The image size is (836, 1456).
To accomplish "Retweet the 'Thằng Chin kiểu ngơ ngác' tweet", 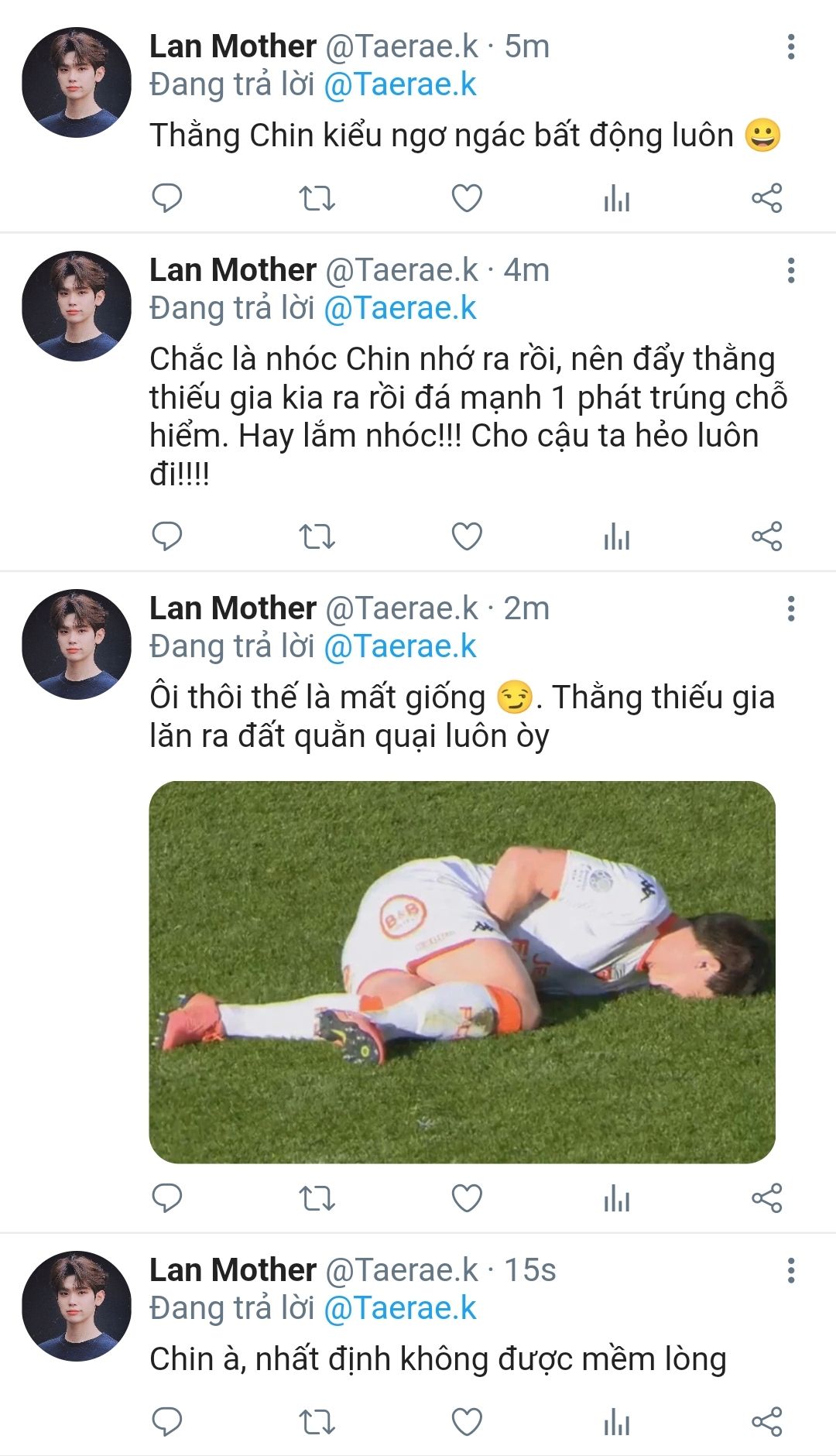I will (317, 198).
